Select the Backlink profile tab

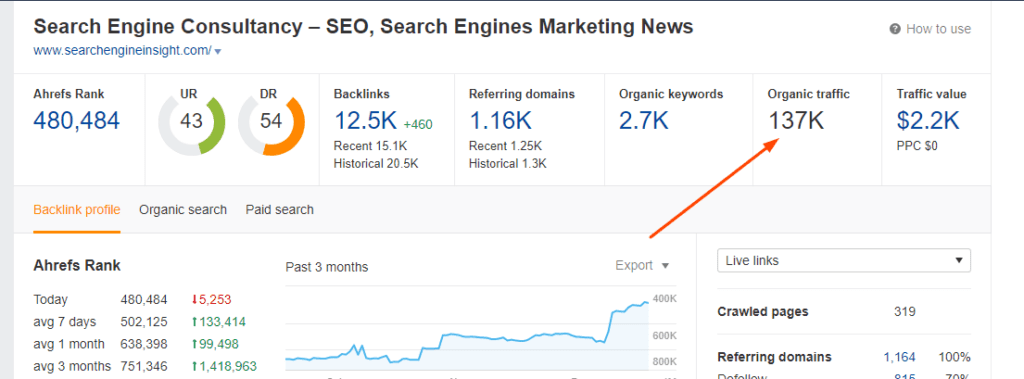[76, 210]
